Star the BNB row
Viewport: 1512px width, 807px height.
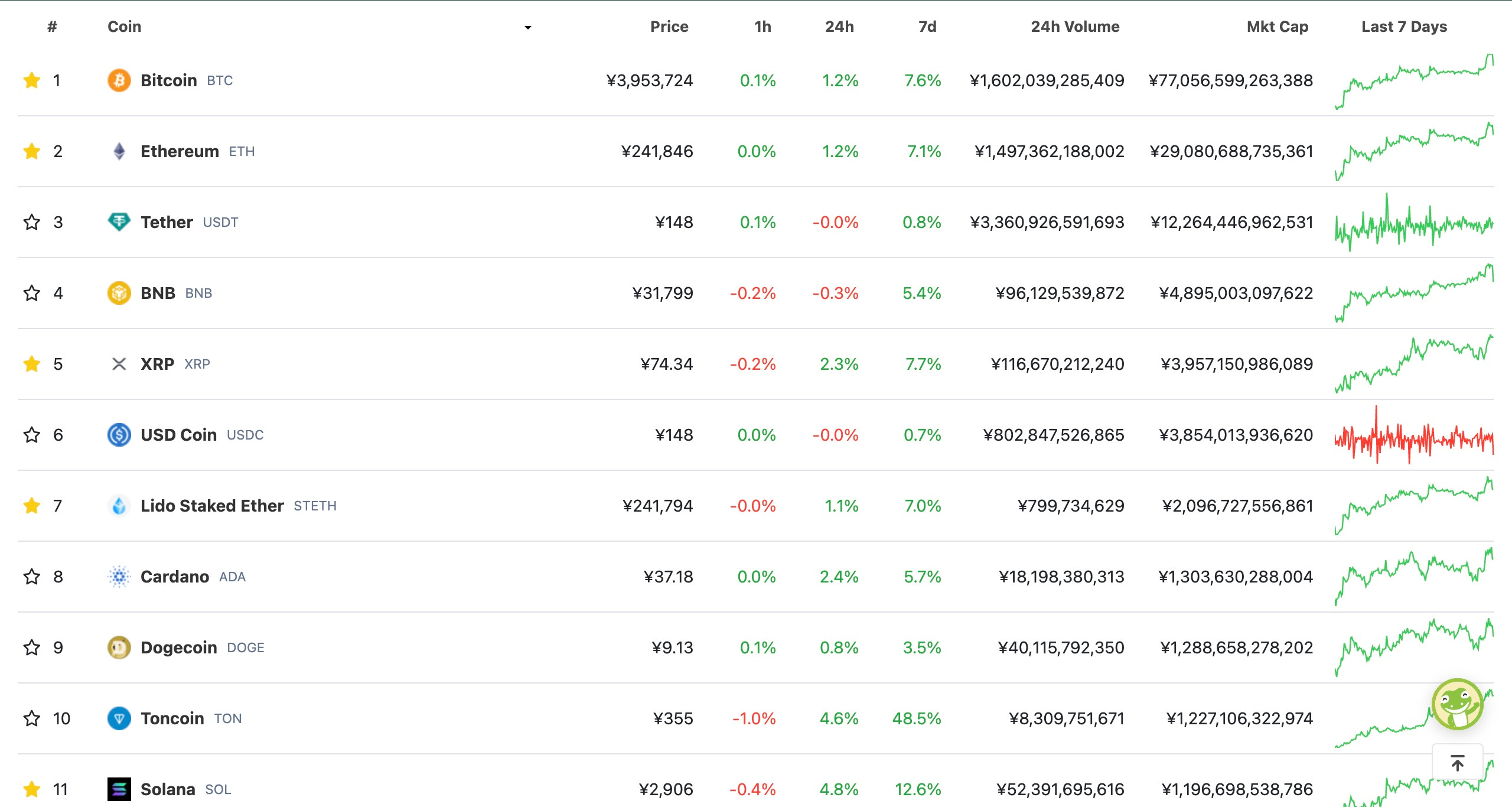(32, 293)
